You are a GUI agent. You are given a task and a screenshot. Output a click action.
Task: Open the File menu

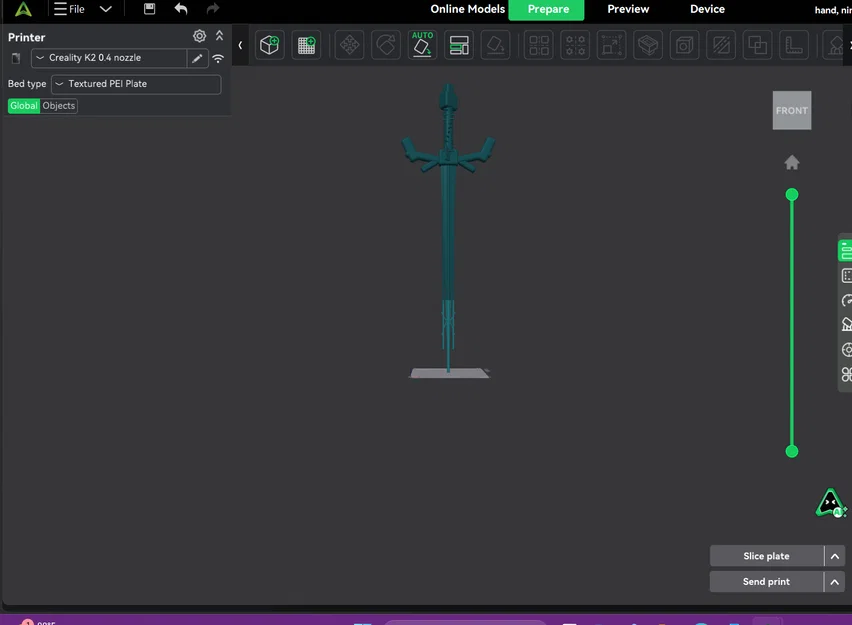tap(69, 9)
